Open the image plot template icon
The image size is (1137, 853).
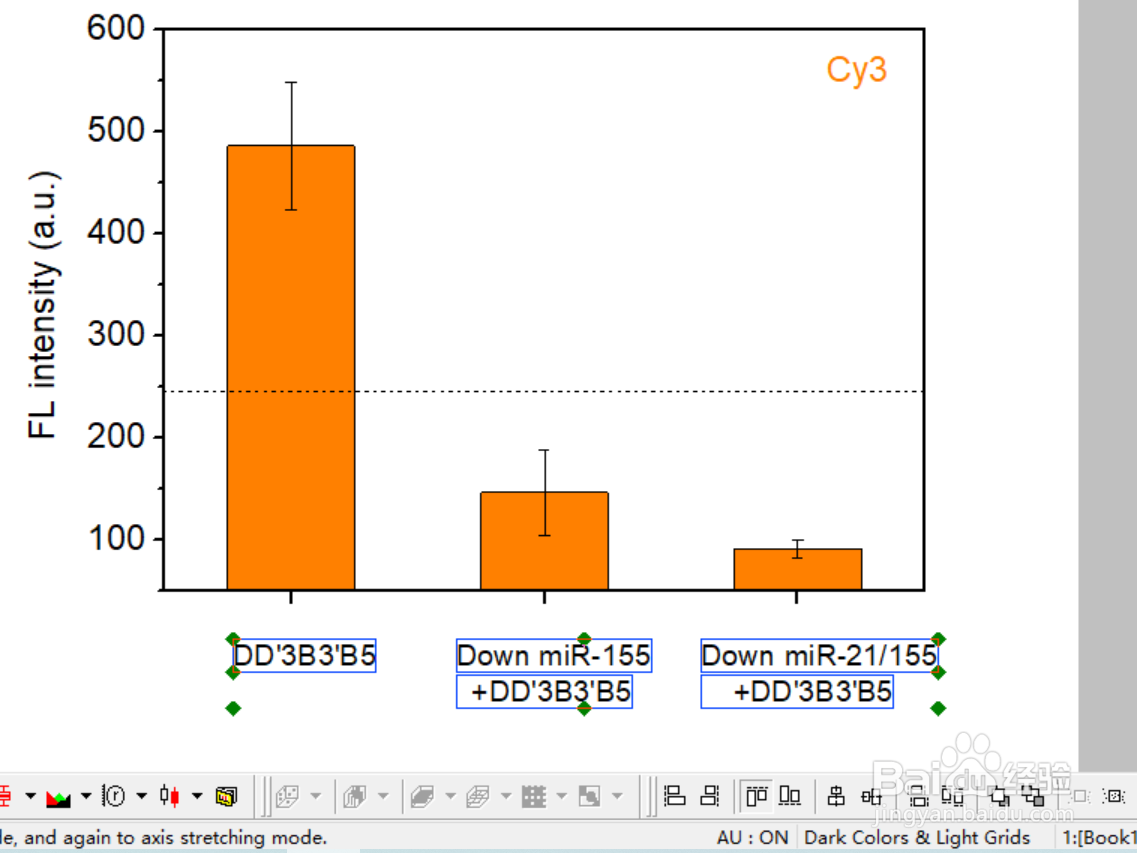pos(226,796)
